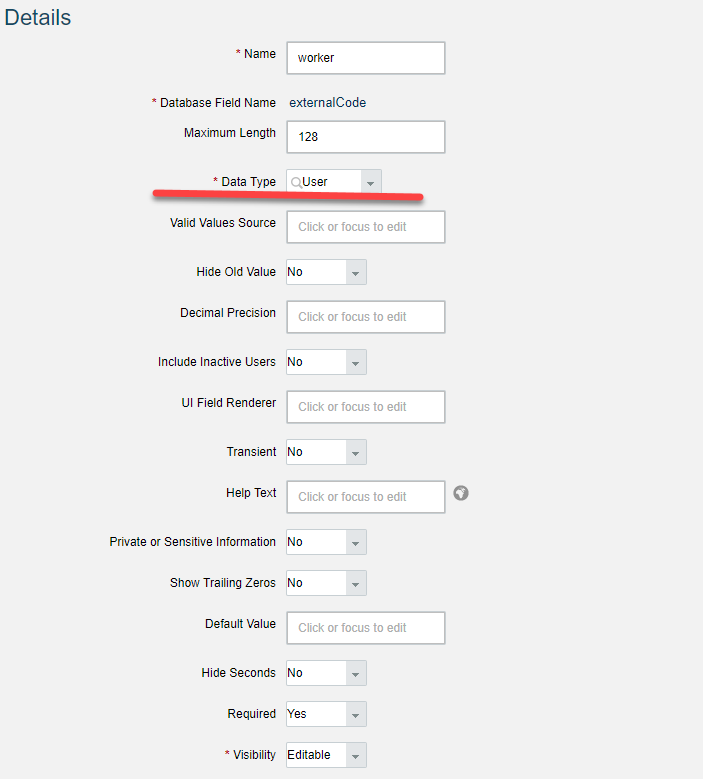This screenshot has width=703, height=779.
Task: Open the Hide Seconds dropdown
Action: click(356, 673)
